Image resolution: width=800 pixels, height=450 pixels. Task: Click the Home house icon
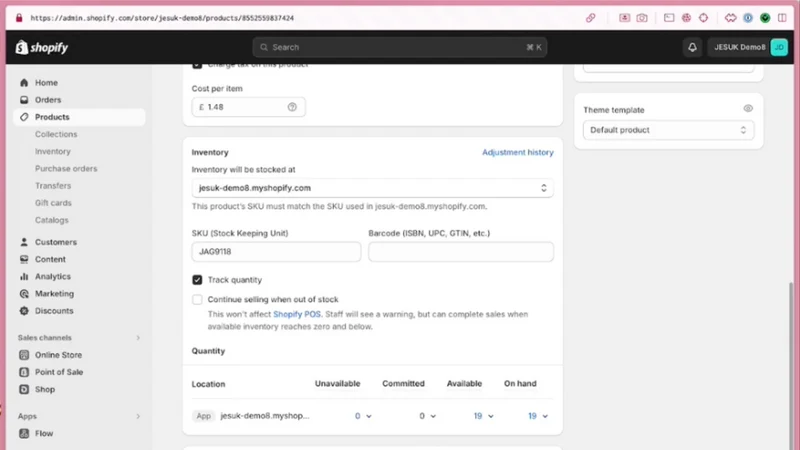tap(24, 83)
